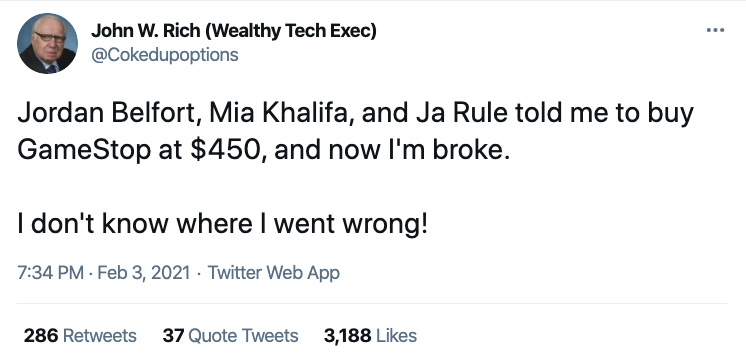Image resolution: width=746 pixels, height=363 pixels.
Task: Select the Quote Tweets label text
Action: coord(244,336)
